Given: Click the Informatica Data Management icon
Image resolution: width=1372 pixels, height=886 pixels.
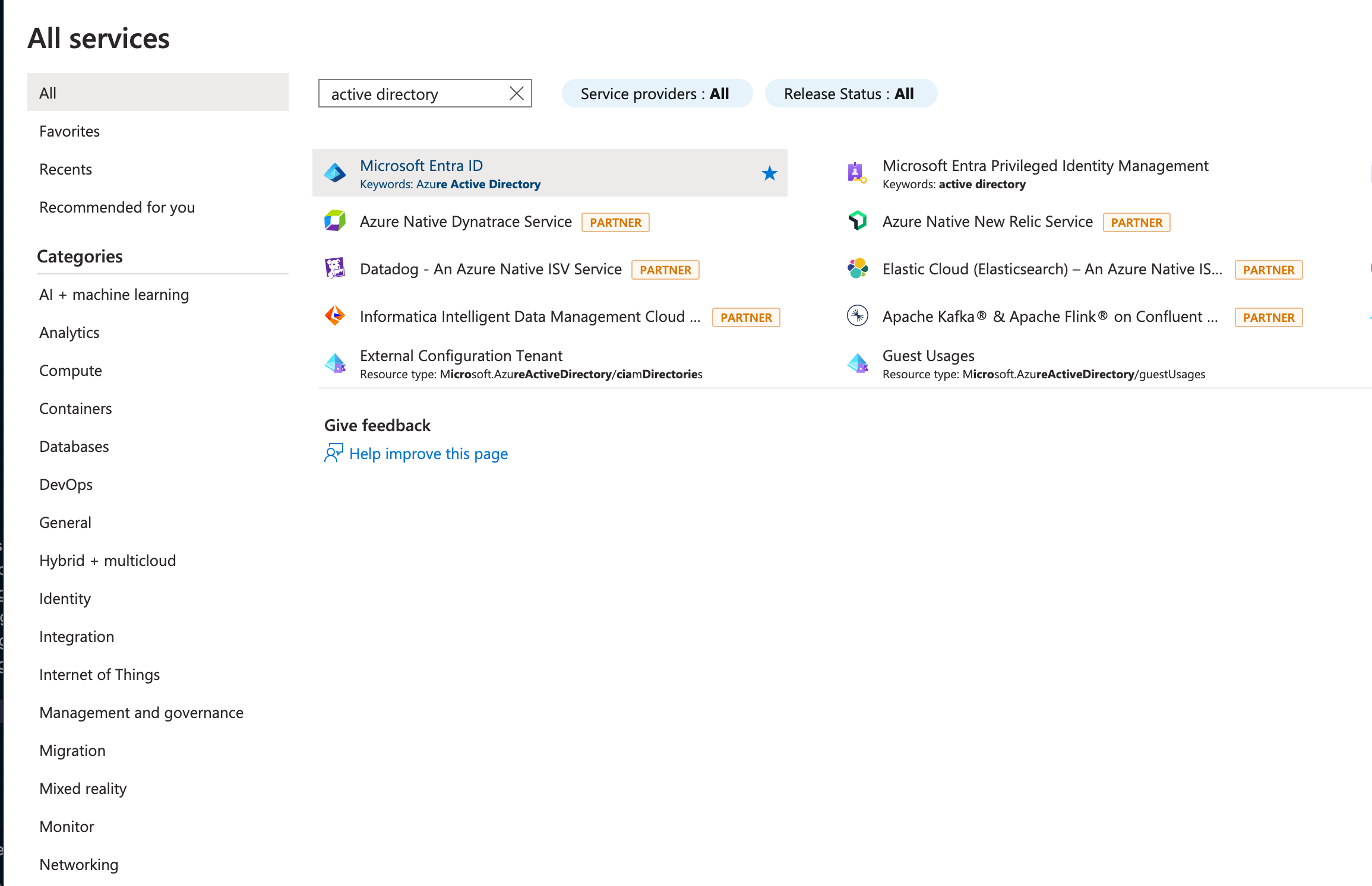Looking at the screenshot, I should (335, 316).
